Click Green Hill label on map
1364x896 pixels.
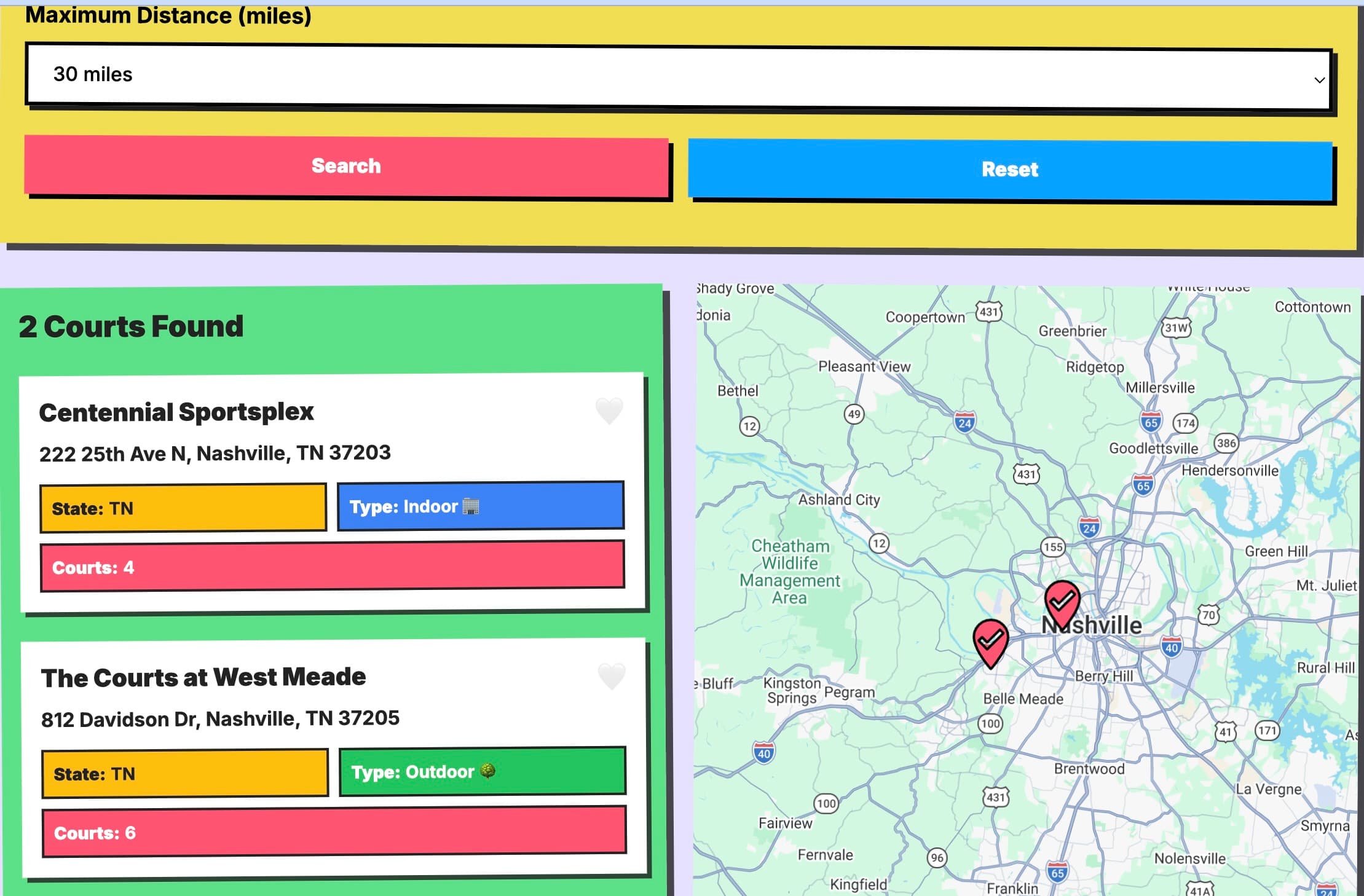click(x=1276, y=551)
